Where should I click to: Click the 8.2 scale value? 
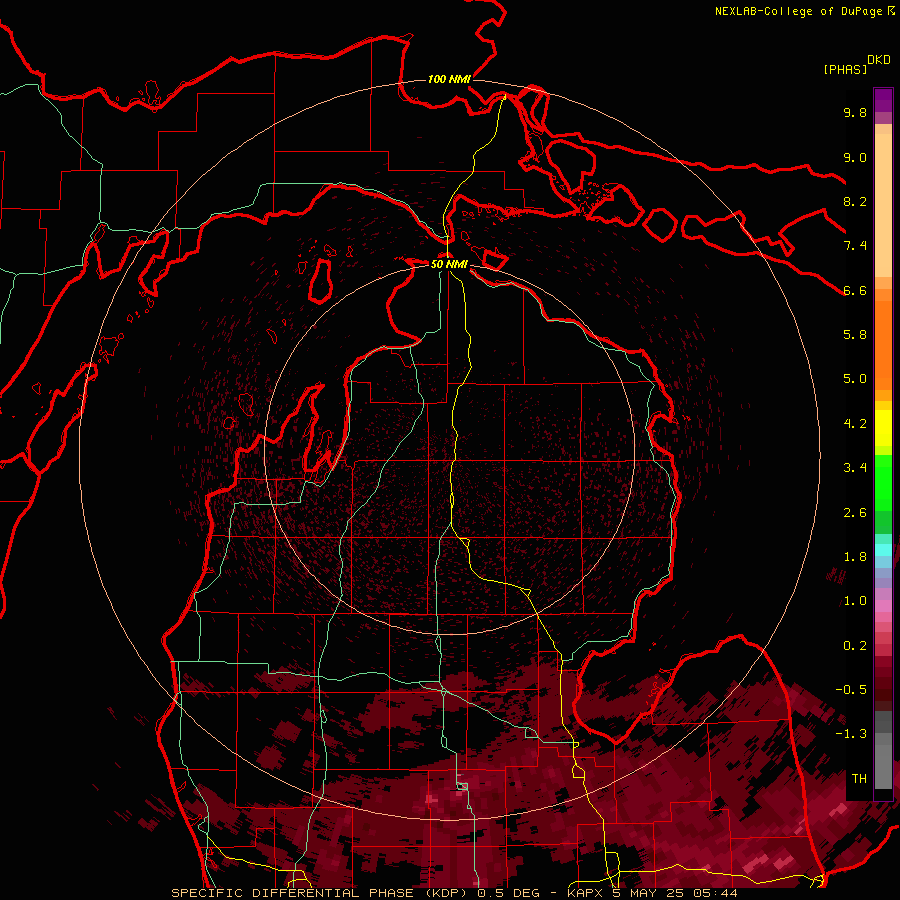(x=855, y=201)
